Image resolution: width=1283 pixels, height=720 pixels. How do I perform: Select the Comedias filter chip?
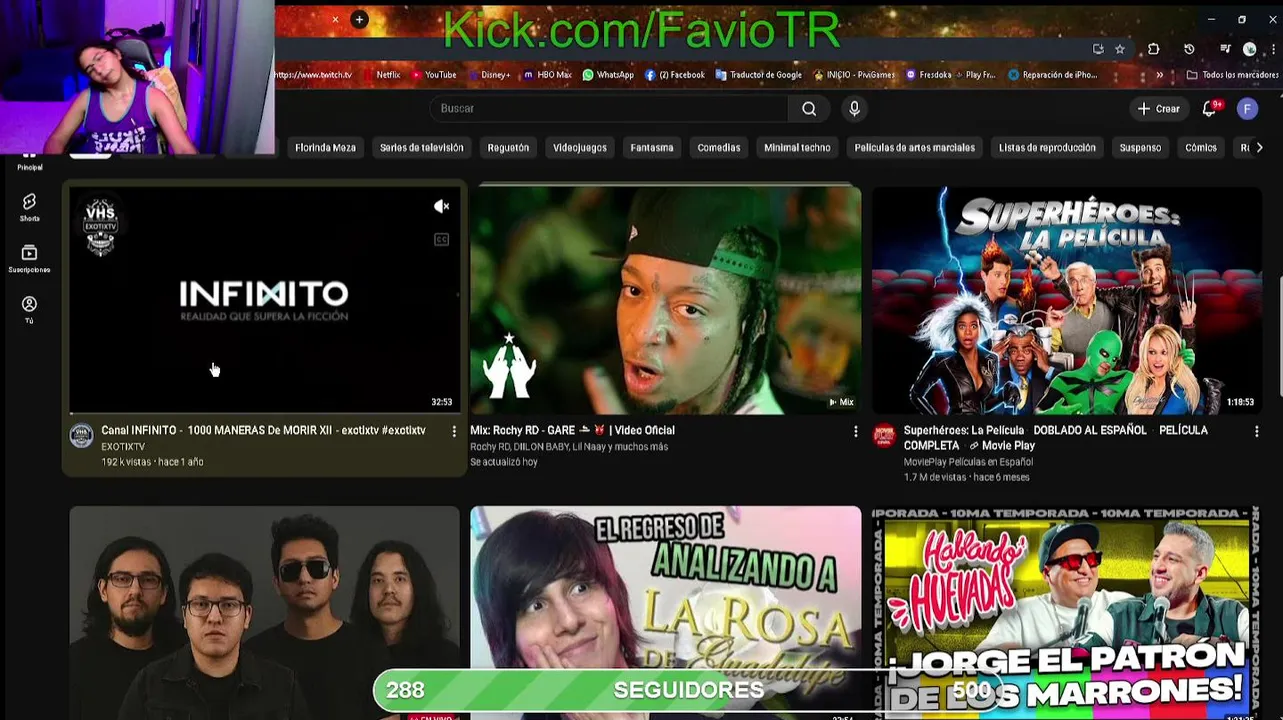click(x=719, y=148)
